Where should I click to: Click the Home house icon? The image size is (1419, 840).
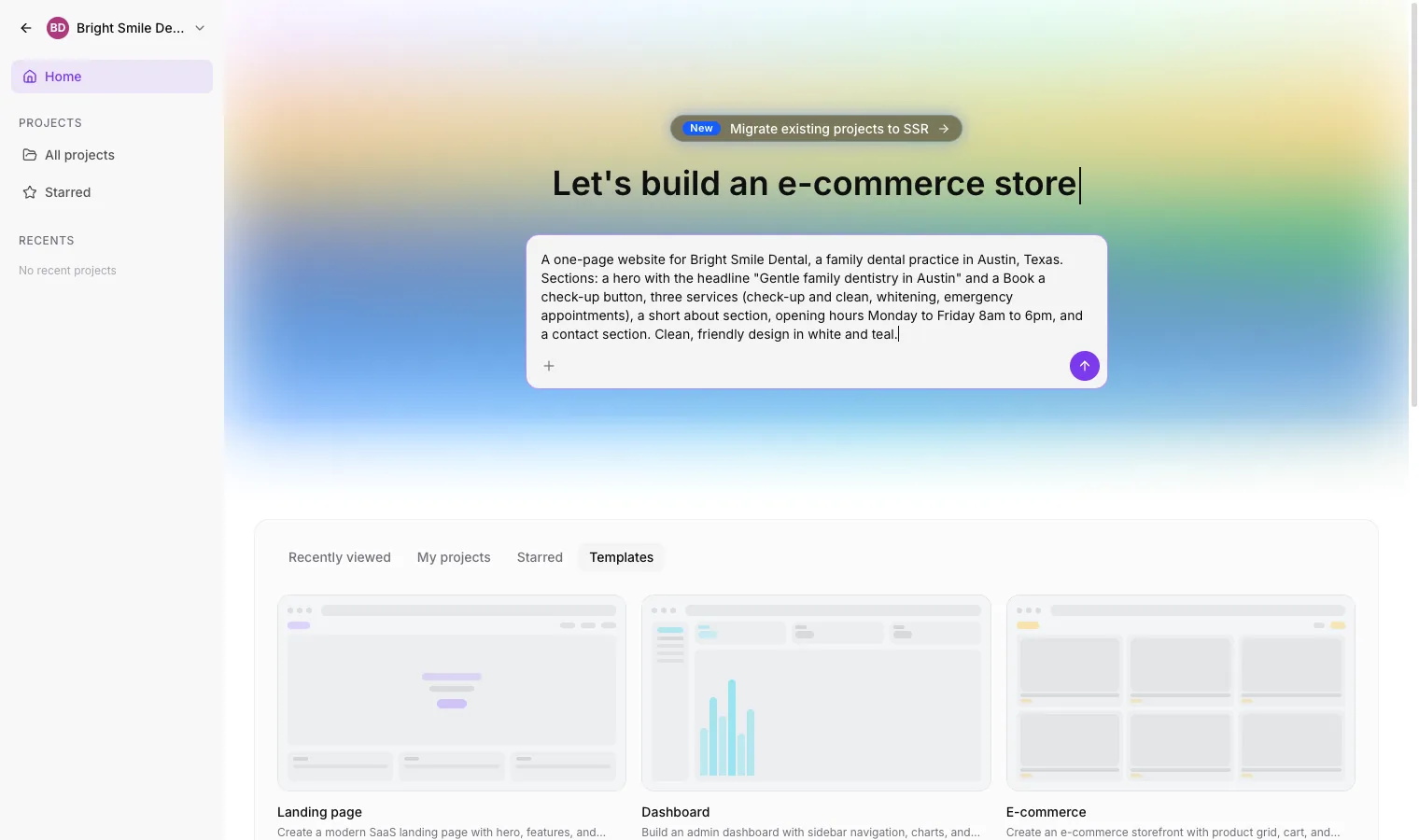point(30,77)
